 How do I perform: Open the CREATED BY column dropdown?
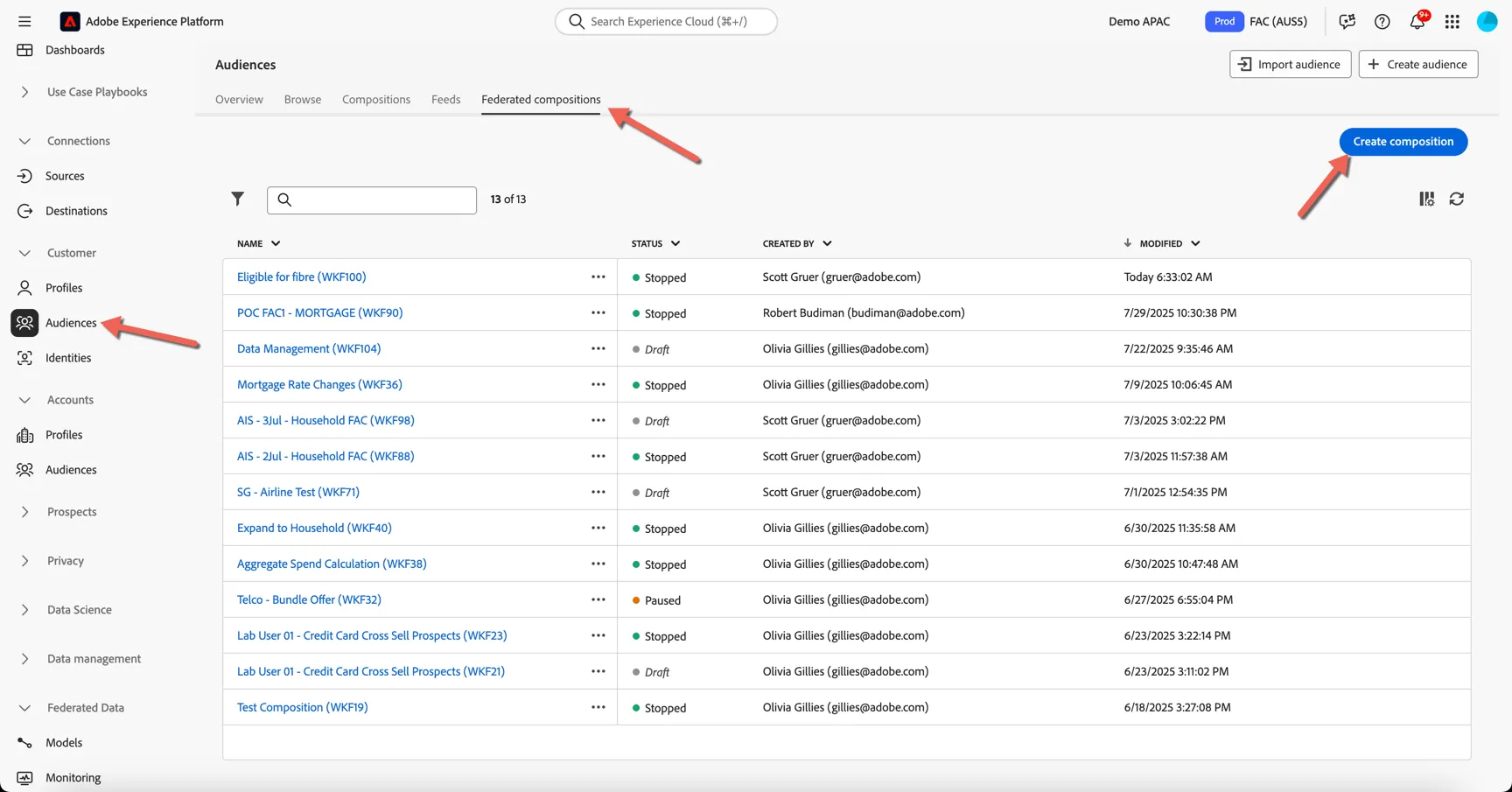(x=827, y=243)
